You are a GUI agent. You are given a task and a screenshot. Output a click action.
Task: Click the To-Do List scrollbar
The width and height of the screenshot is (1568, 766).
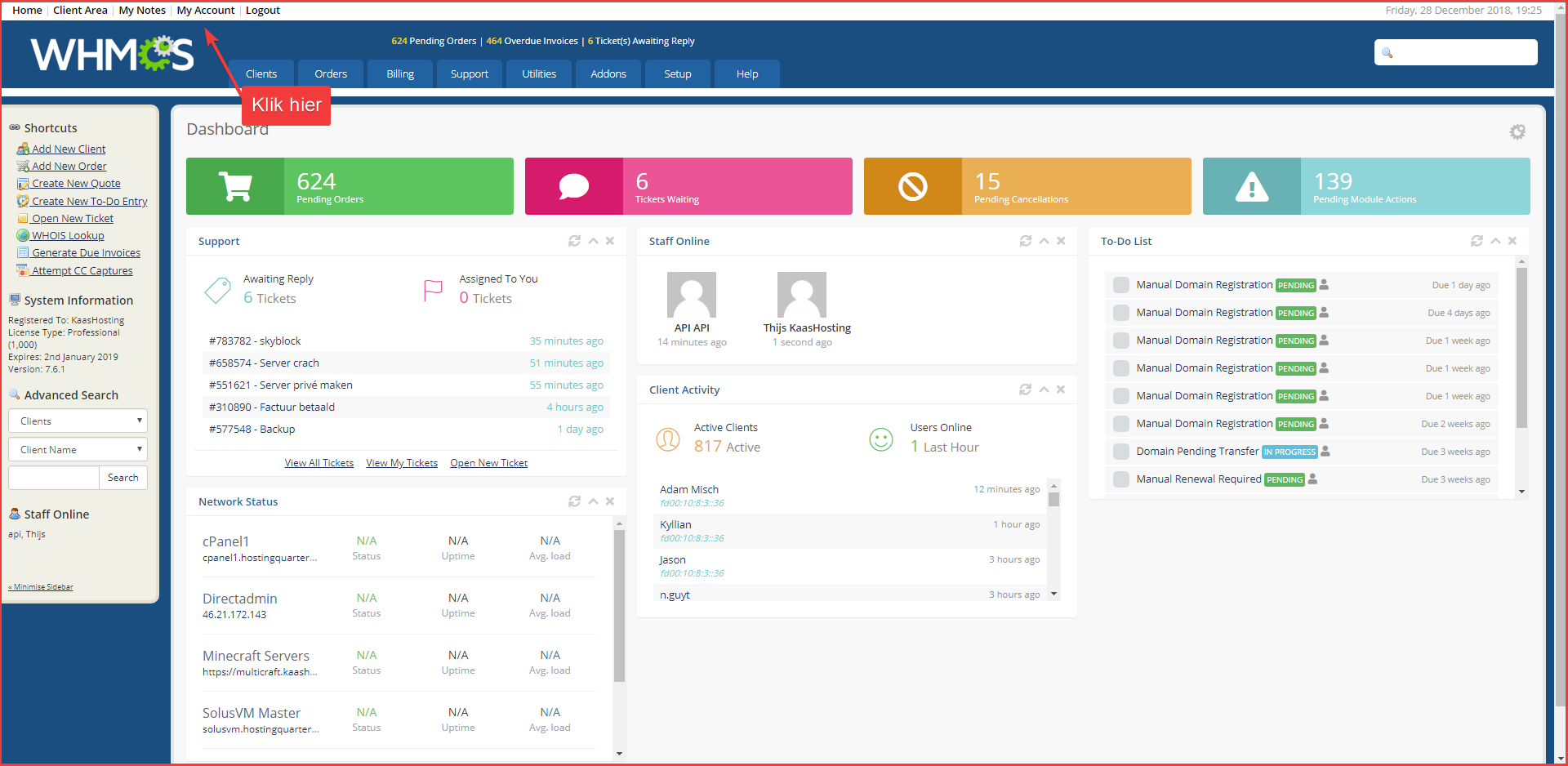tap(1521, 347)
